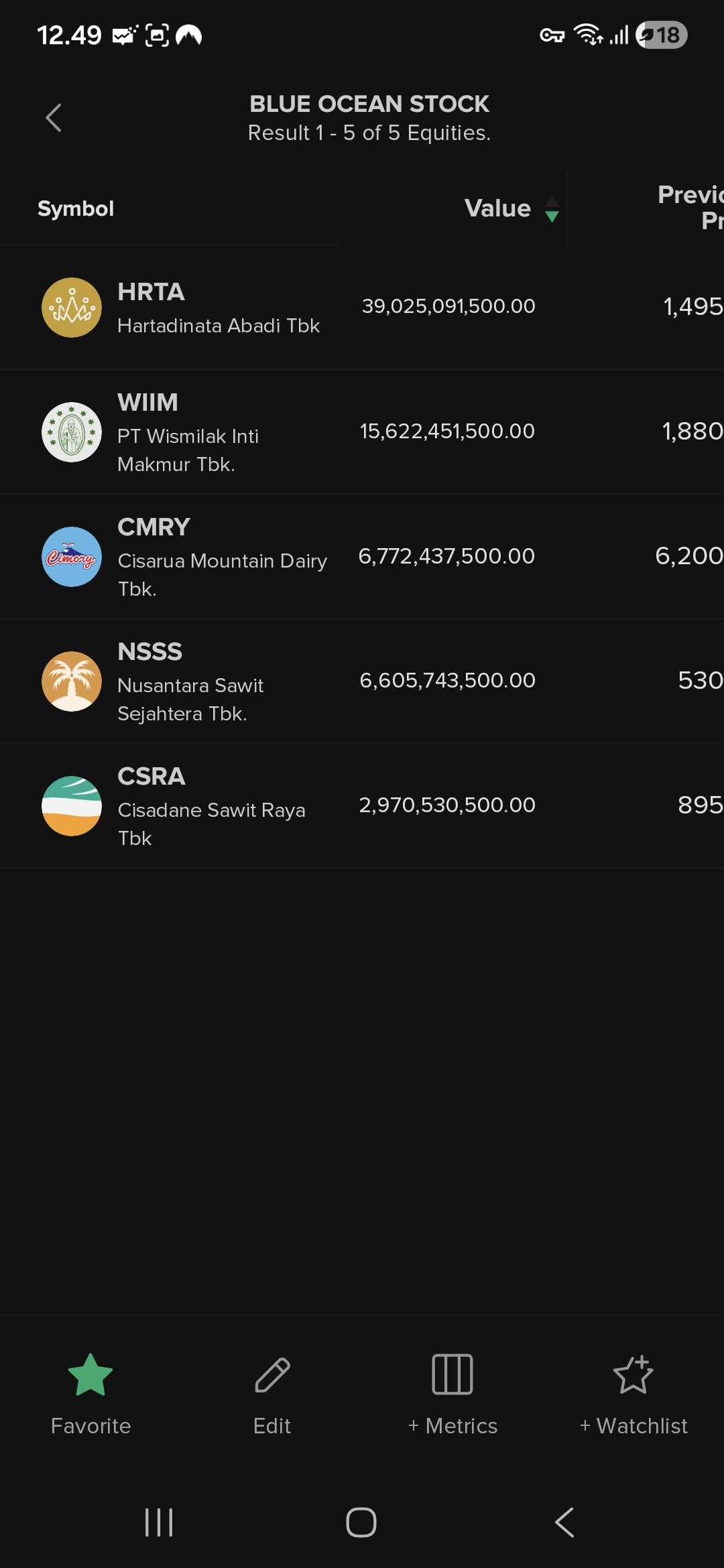Open Hartadinata Abadi Tbk stock
Screen dimensions: 724x1568
(x=219, y=326)
